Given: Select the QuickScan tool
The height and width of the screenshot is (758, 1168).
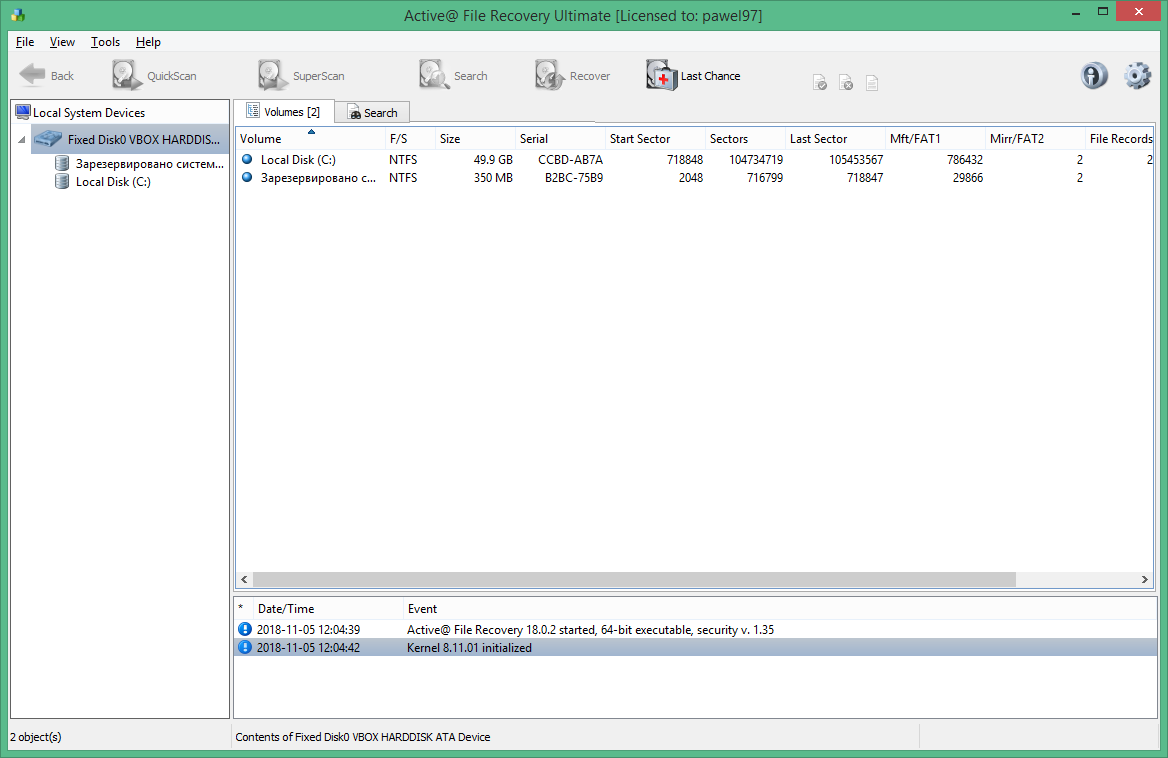Looking at the screenshot, I should 150,75.
